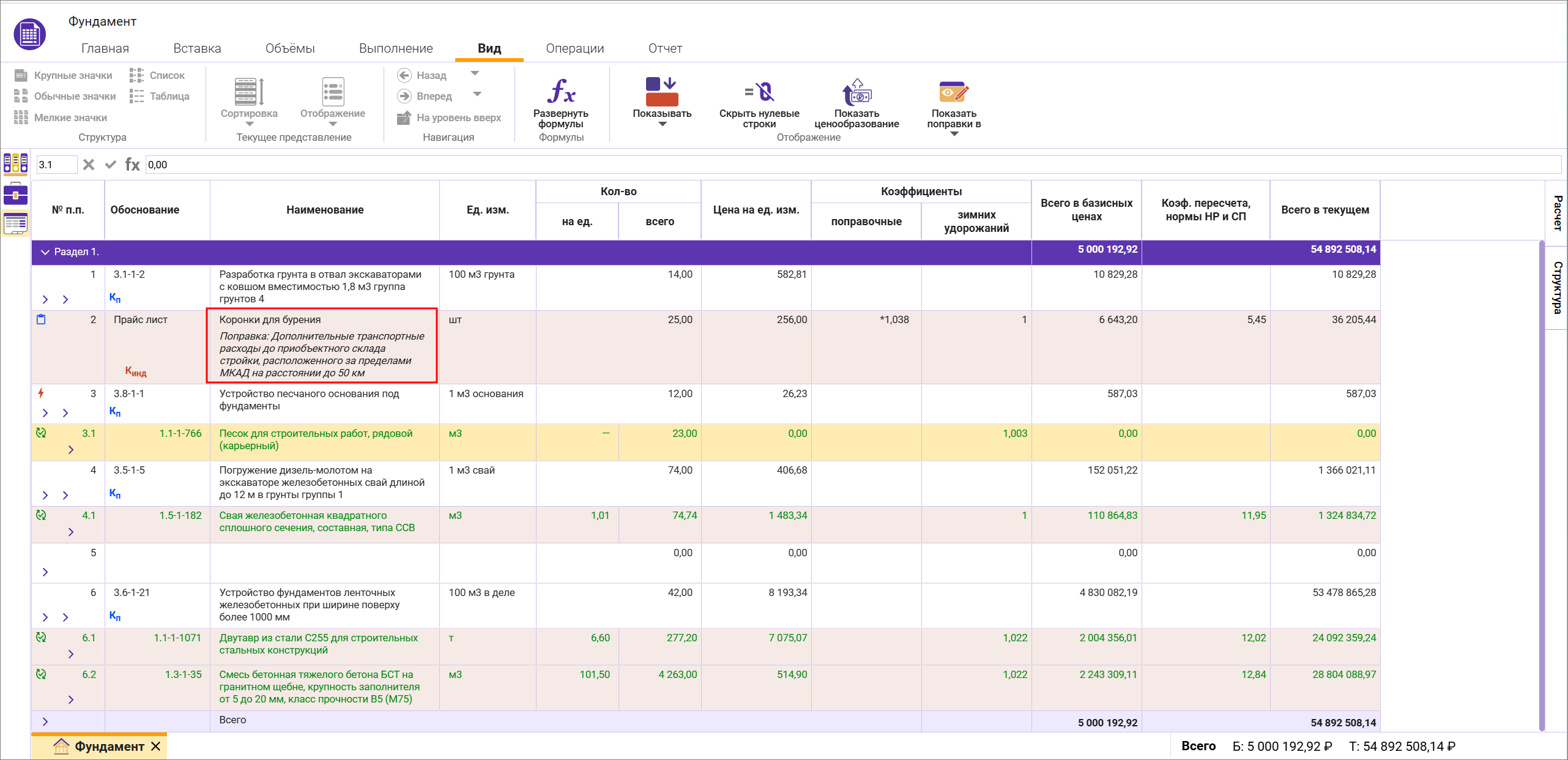
Task: Toggle the Список view mode
Action: (x=158, y=75)
